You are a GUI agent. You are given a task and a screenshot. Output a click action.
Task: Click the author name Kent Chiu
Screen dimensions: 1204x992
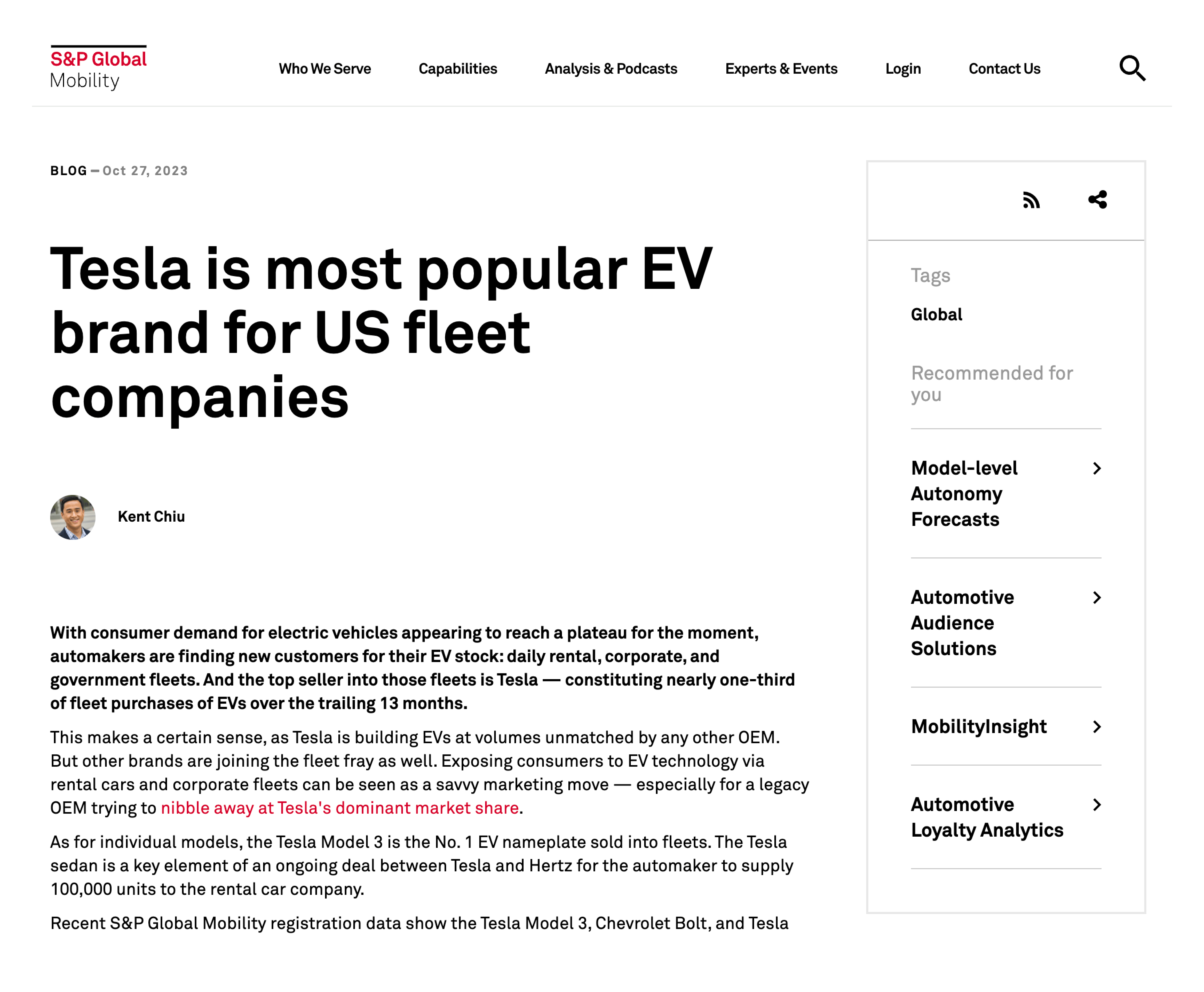151,517
